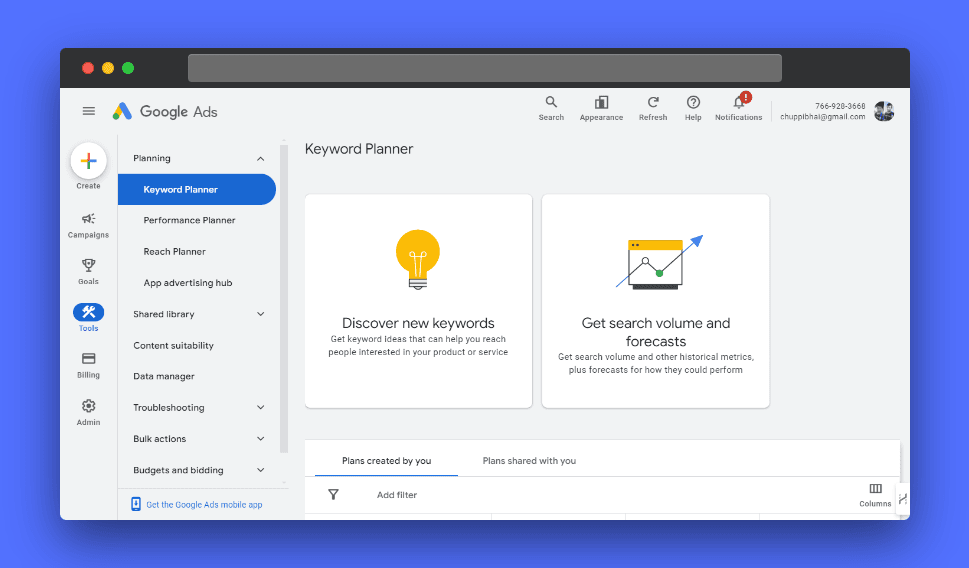Open Performance Planner
This screenshot has height=568, width=969.
[189, 220]
